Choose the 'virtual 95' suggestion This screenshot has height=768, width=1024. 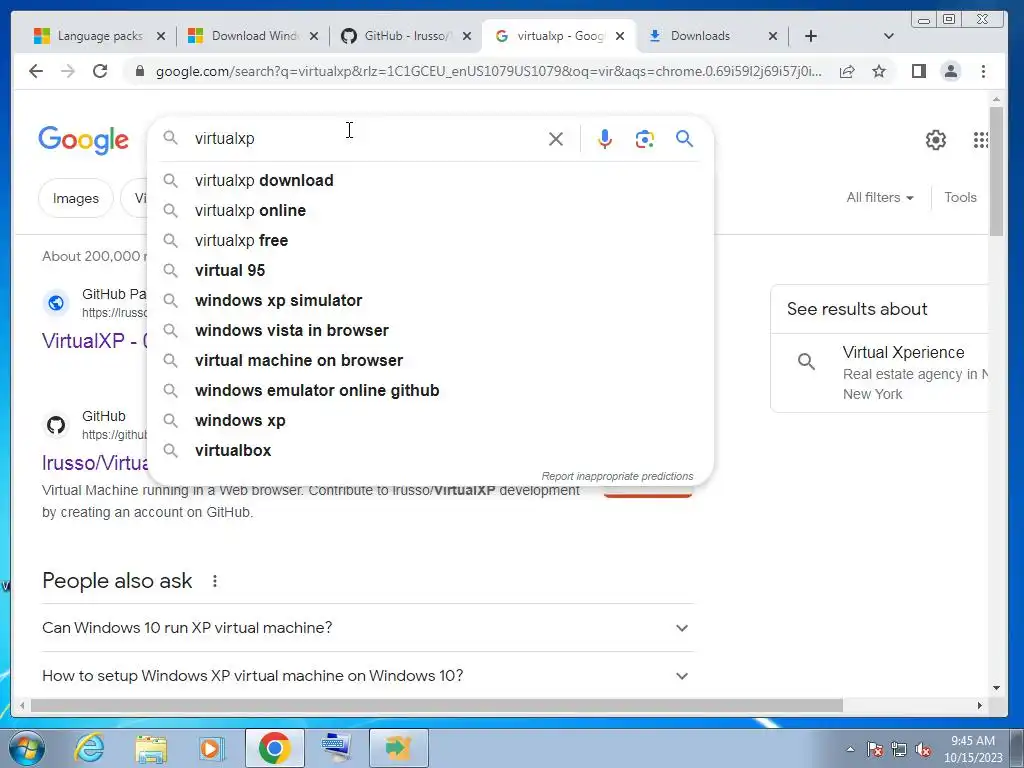click(431, 270)
